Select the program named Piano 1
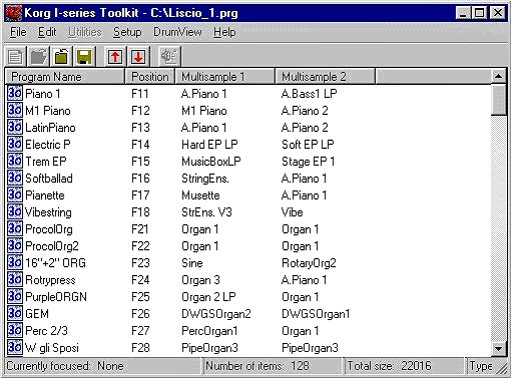Image resolution: width=511 pixels, height=379 pixels. coord(43,94)
